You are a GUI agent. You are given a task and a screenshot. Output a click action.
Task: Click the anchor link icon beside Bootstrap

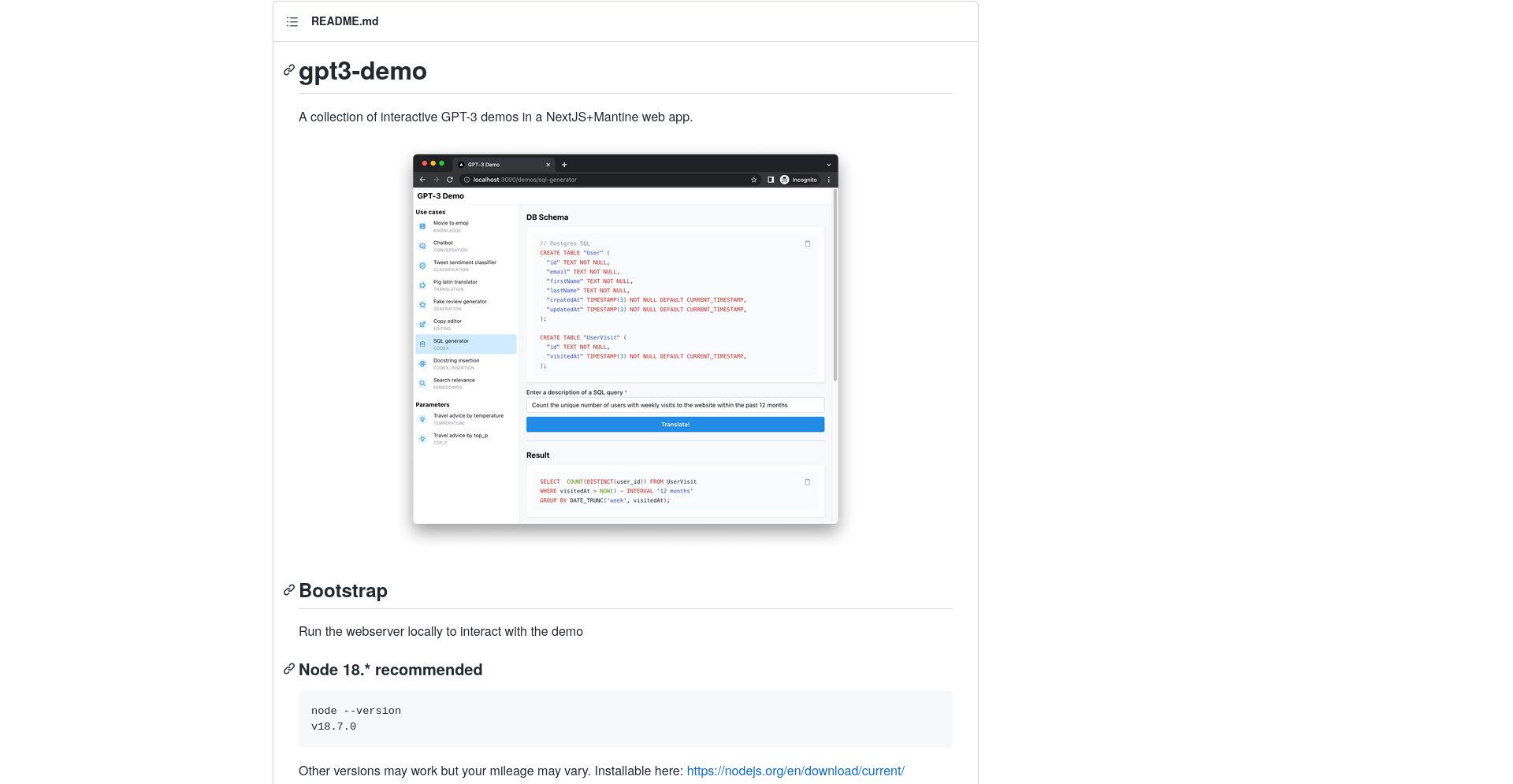pyautogui.click(x=289, y=590)
